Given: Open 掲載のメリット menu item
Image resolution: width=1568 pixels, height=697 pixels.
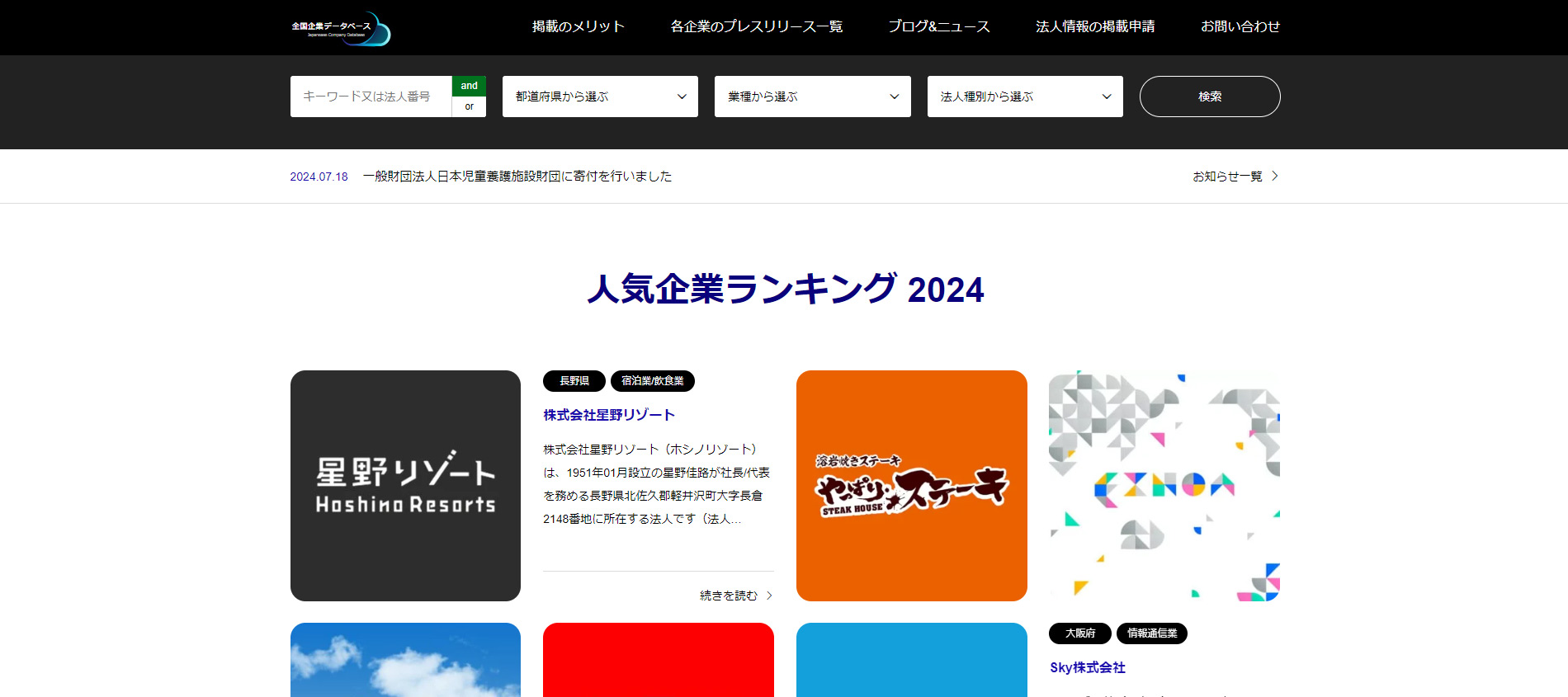Looking at the screenshot, I should click(x=578, y=26).
